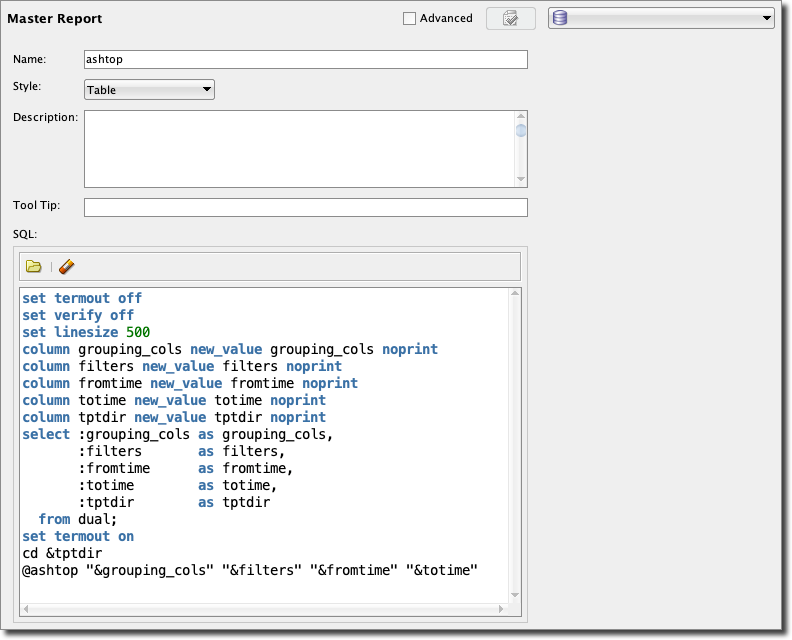Image resolution: width=792 pixels, height=640 pixels.
Task: Click the SQL editor vertical scroll up arrow
Action: tap(515, 293)
